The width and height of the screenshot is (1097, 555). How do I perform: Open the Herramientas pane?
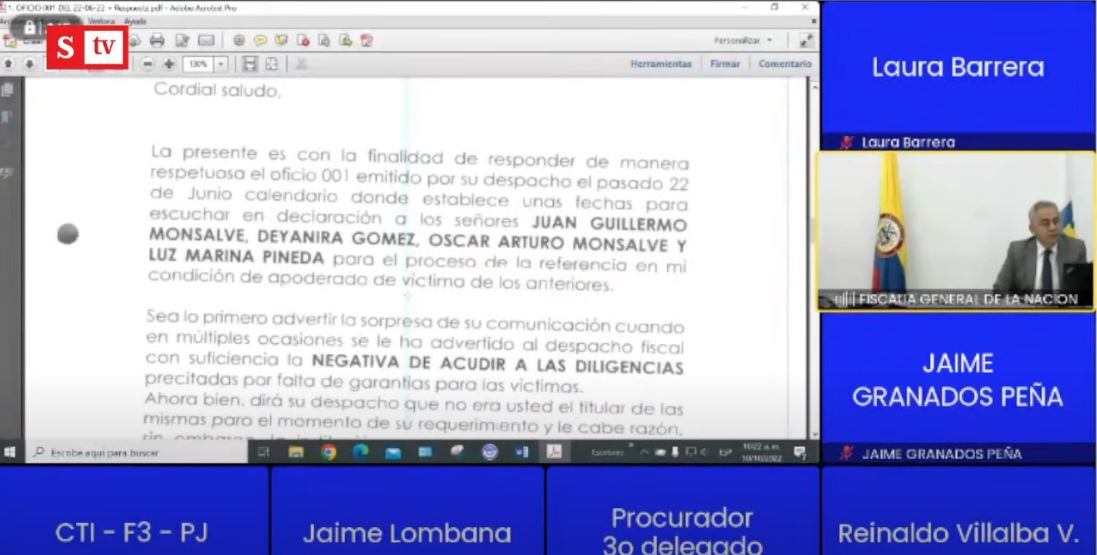[x=660, y=64]
